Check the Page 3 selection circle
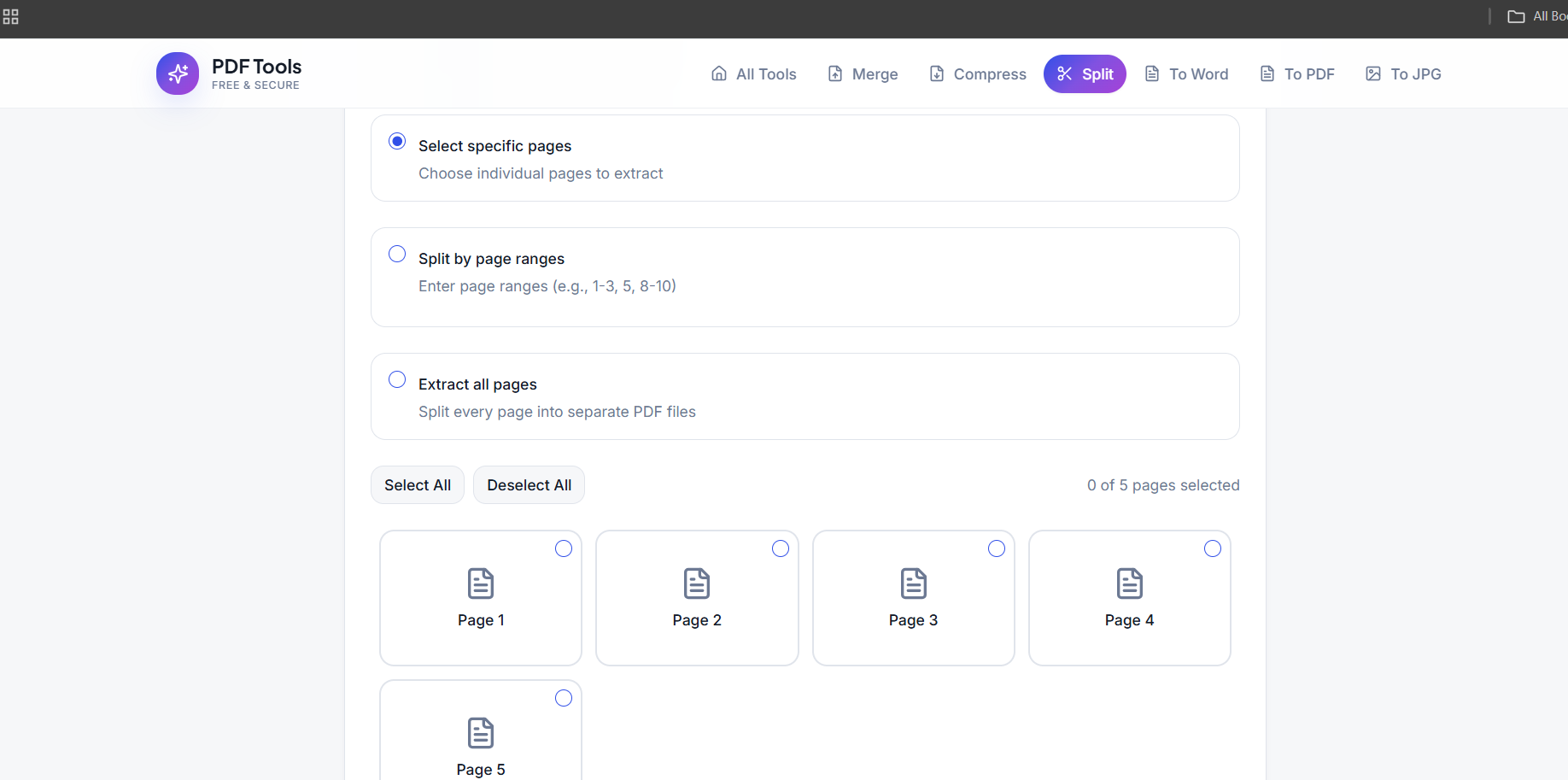Viewport: 1568px width, 780px height. tap(997, 548)
